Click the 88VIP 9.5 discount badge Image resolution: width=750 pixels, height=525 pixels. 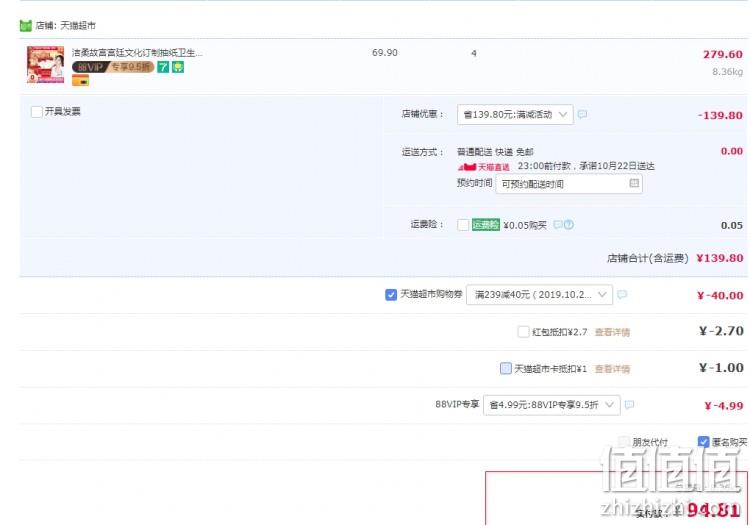tap(113, 67)
